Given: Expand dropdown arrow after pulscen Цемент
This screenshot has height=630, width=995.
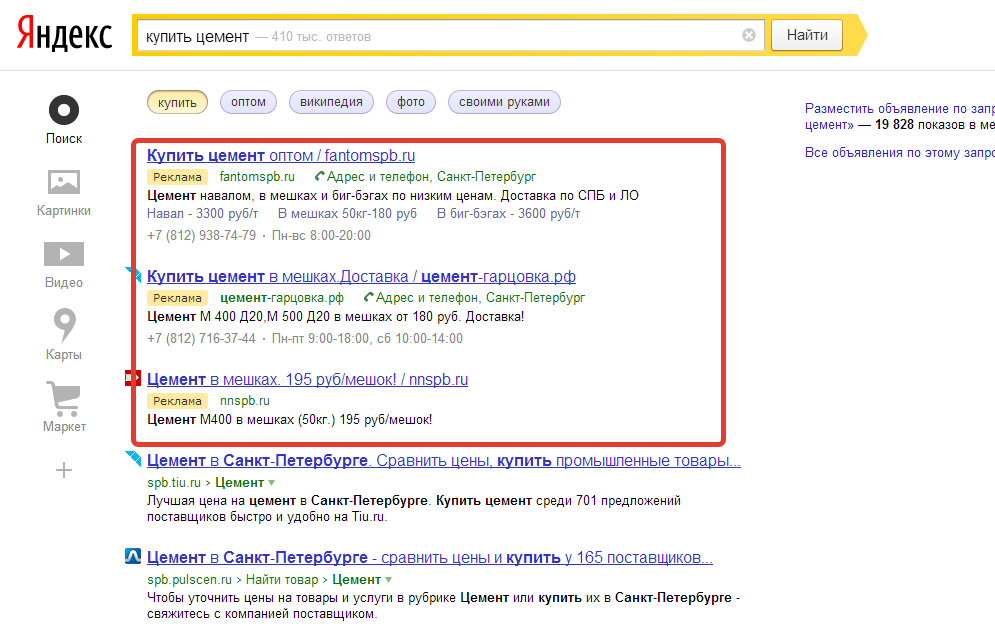Looking at the screenshot, I should tap(388, 580).
